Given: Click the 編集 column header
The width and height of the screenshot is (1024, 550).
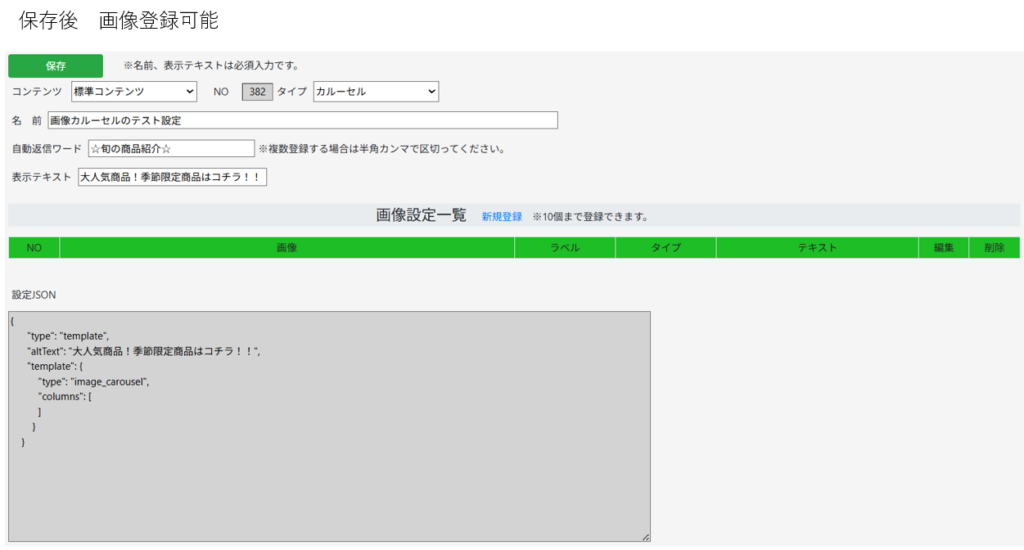Looking at the screenshot, I should click(943, 248).
